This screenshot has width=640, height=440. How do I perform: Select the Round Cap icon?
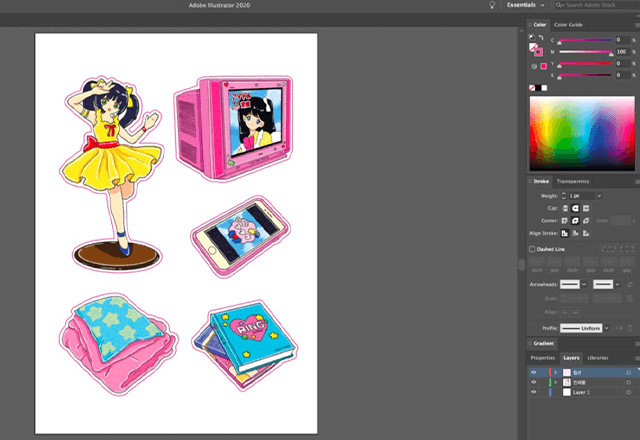click(576, 209)
